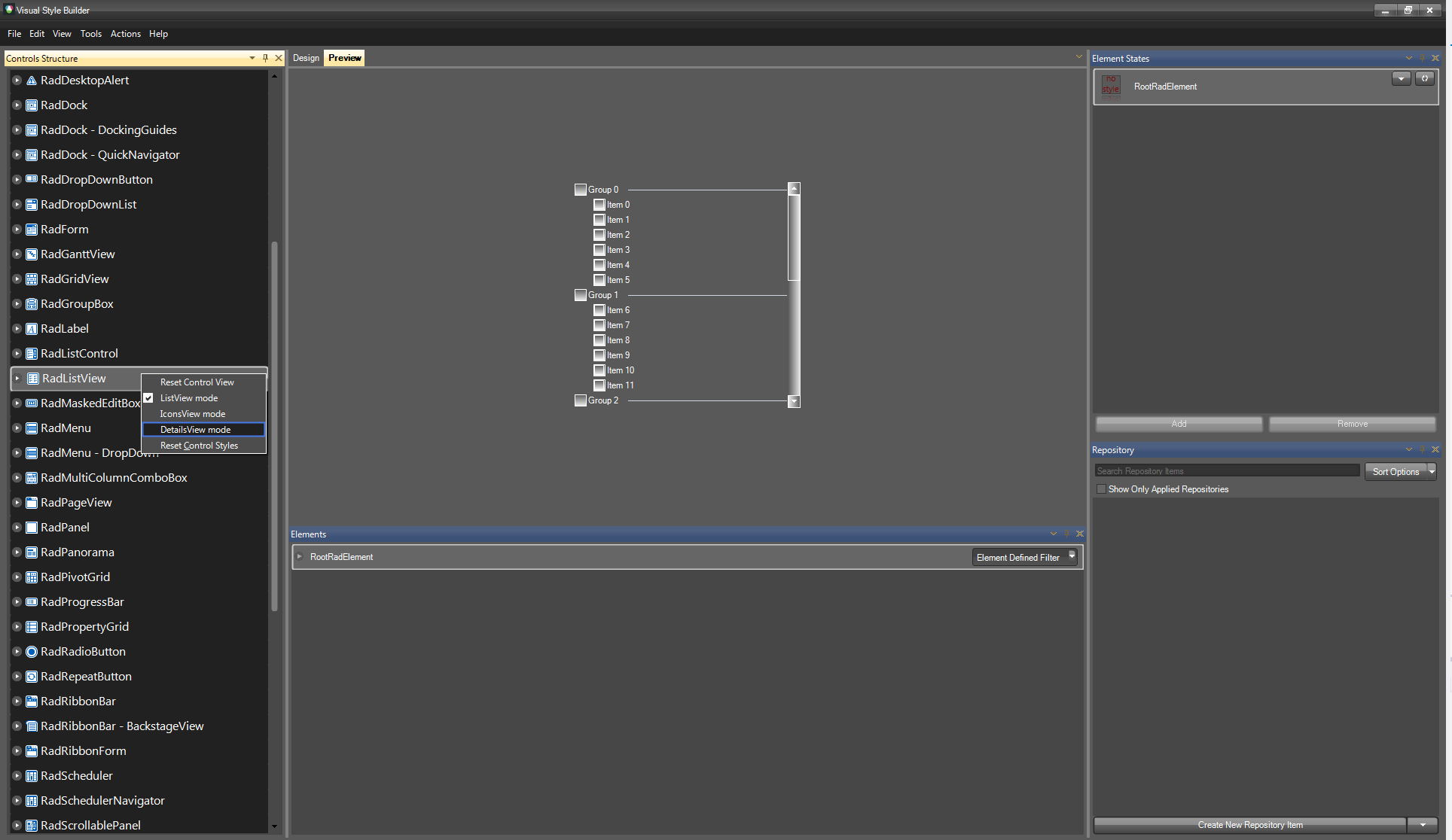Tick the Item 3 checkbox

click(599, 250)
